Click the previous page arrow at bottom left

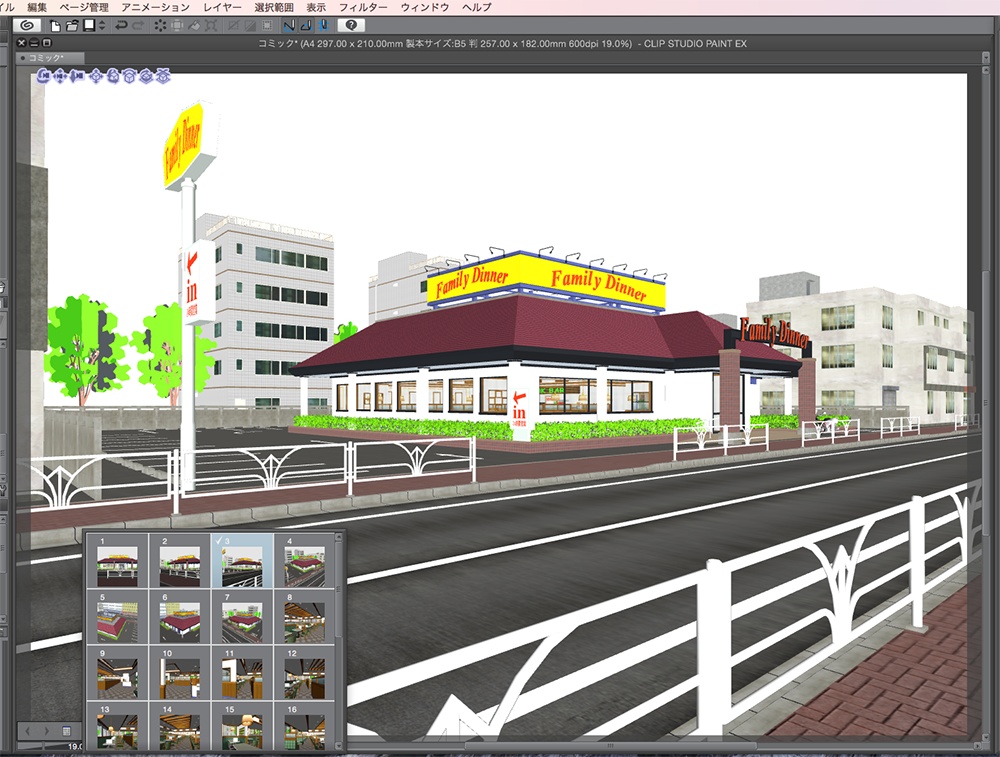pos(28,731)
